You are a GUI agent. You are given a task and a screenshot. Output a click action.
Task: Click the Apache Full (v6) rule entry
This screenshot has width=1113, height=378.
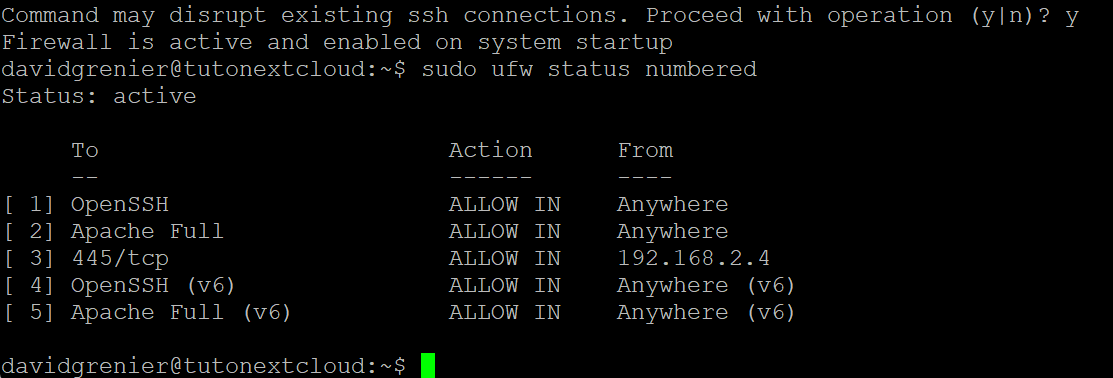pos(181,313)
